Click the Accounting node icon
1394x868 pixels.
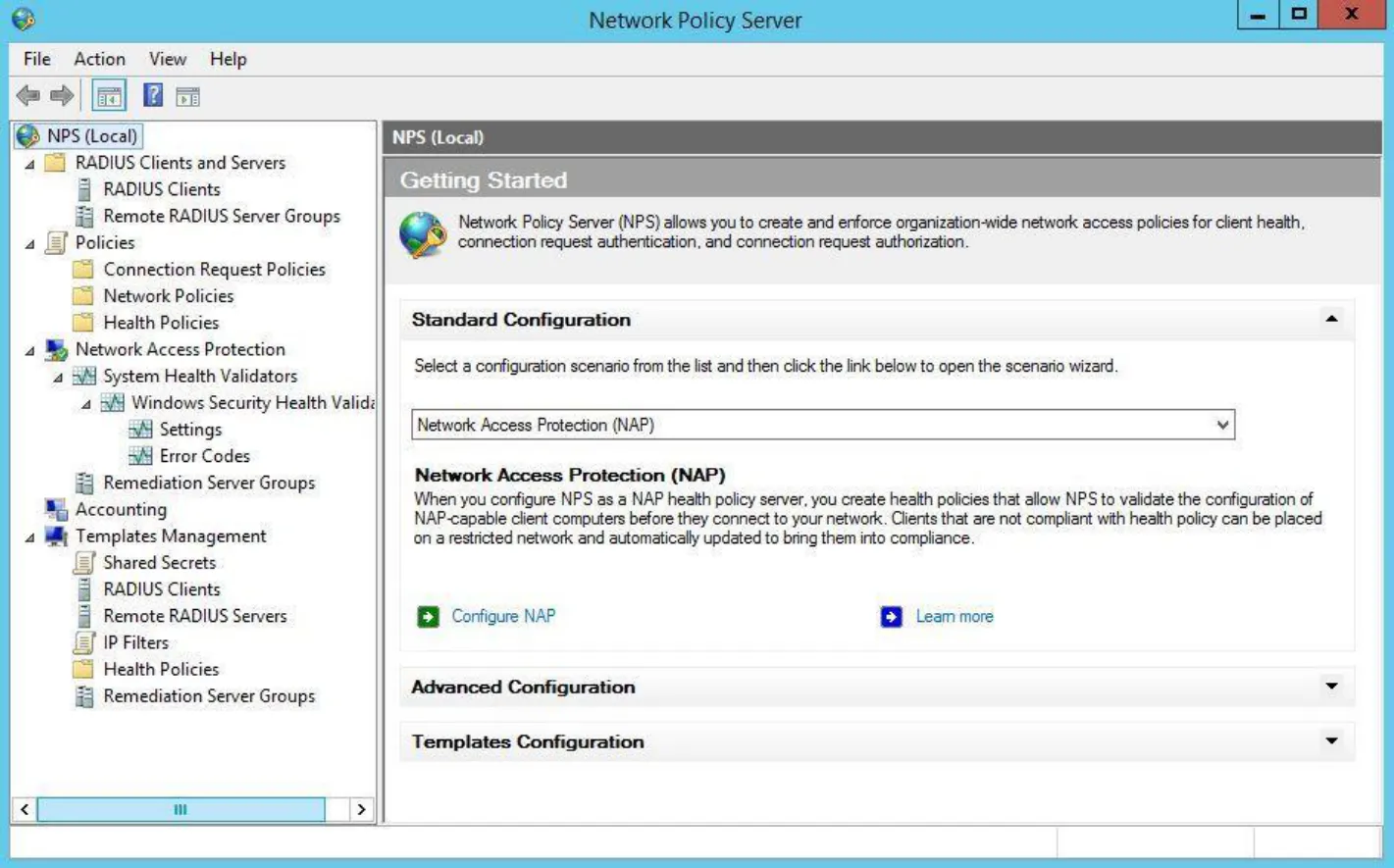point(56,509)
